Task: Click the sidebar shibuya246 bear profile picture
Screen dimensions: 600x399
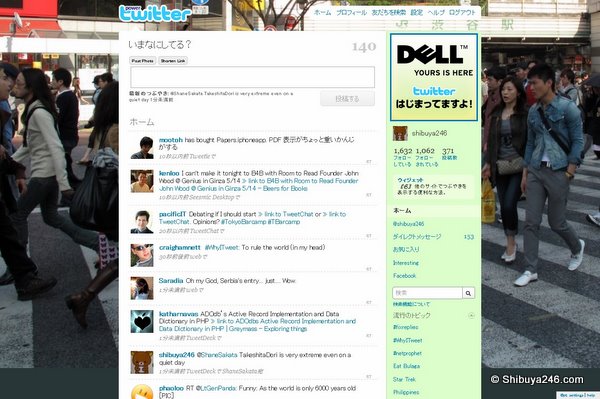Action: [x=400, y=133]
